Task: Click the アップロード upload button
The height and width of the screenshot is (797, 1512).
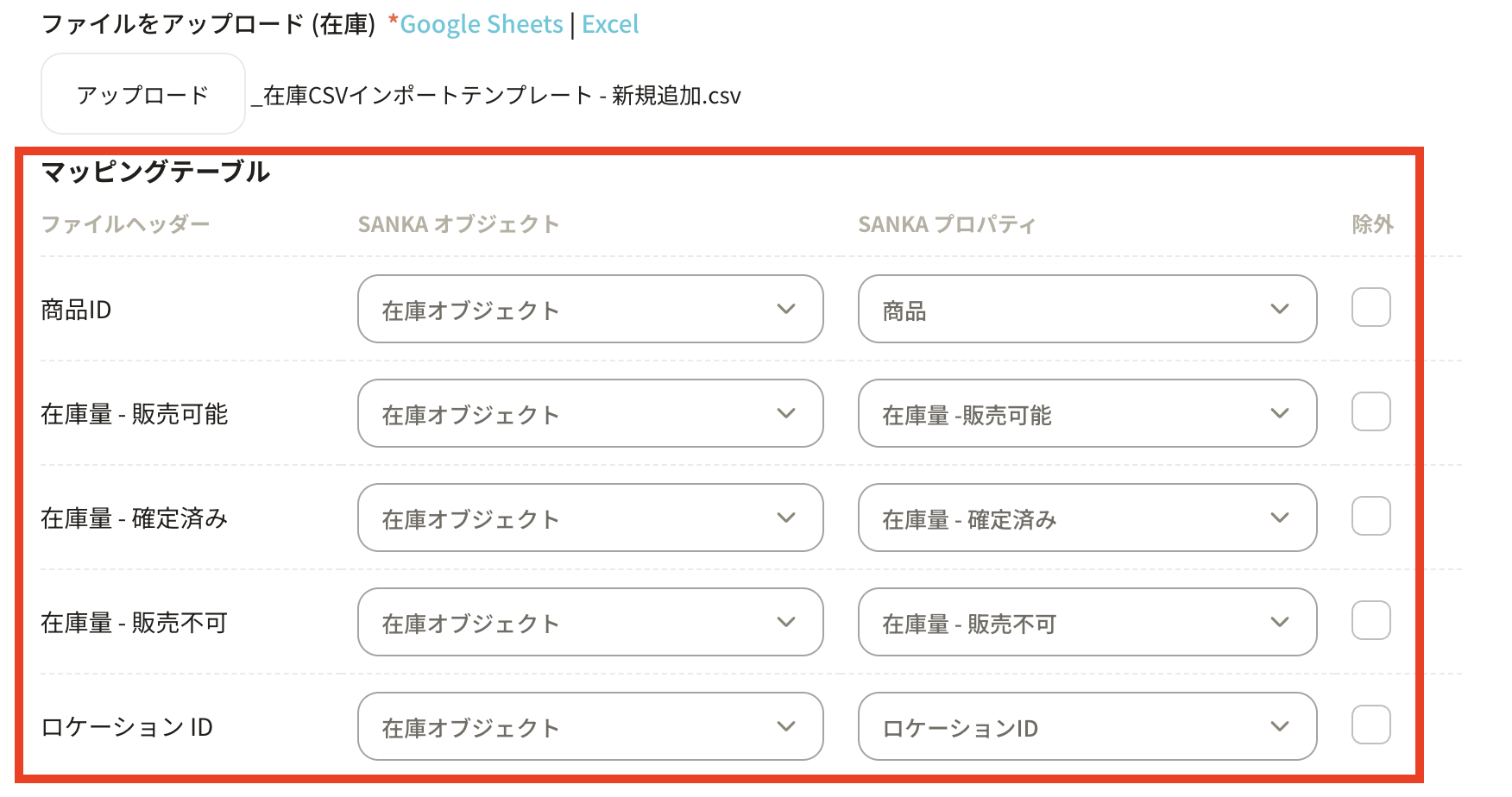Action: [x=143, y=94]
